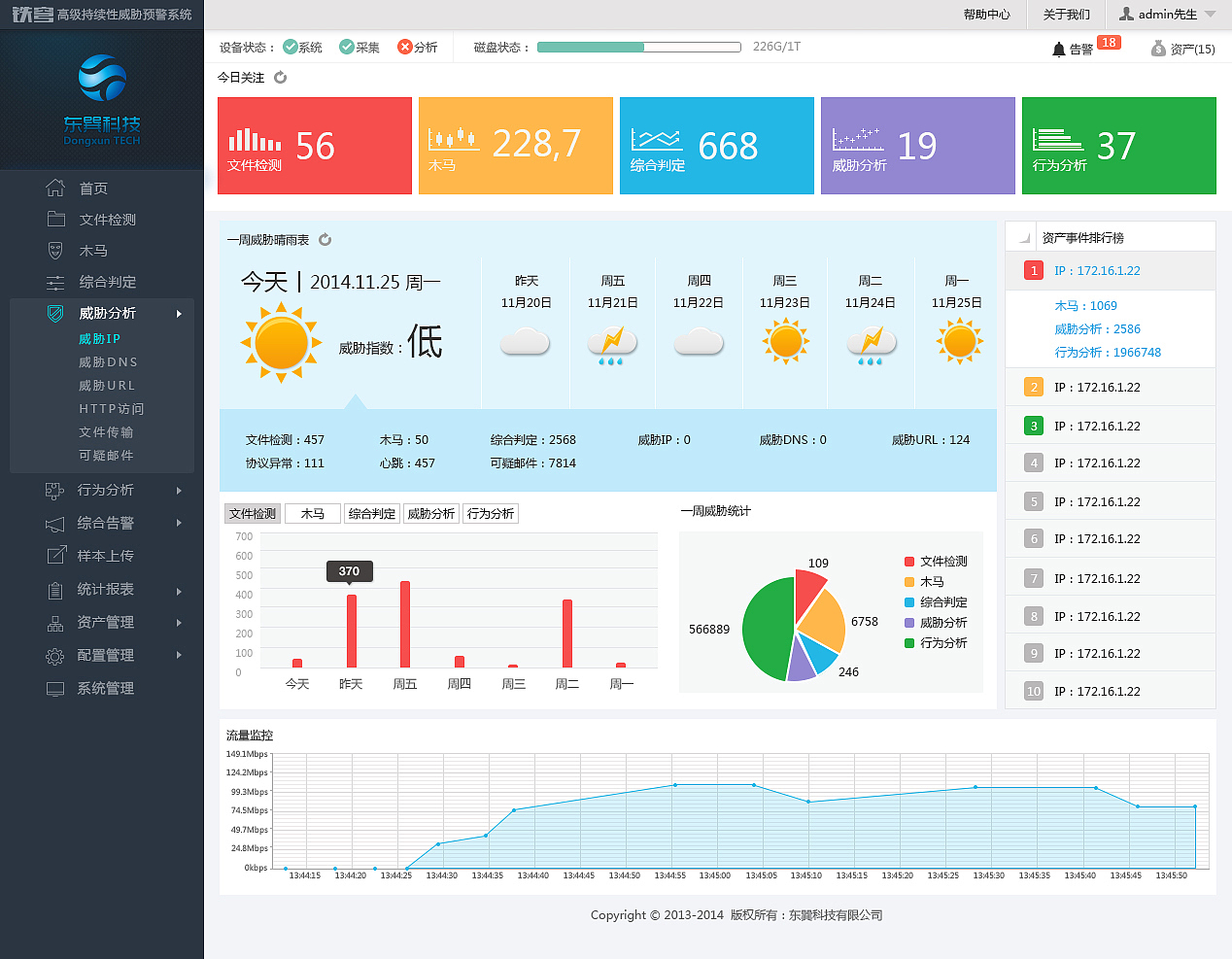This screenshot has height=959, width=1232.
Task: Click the sliders icon beside 综合判定
Action: tap(55, 282)
